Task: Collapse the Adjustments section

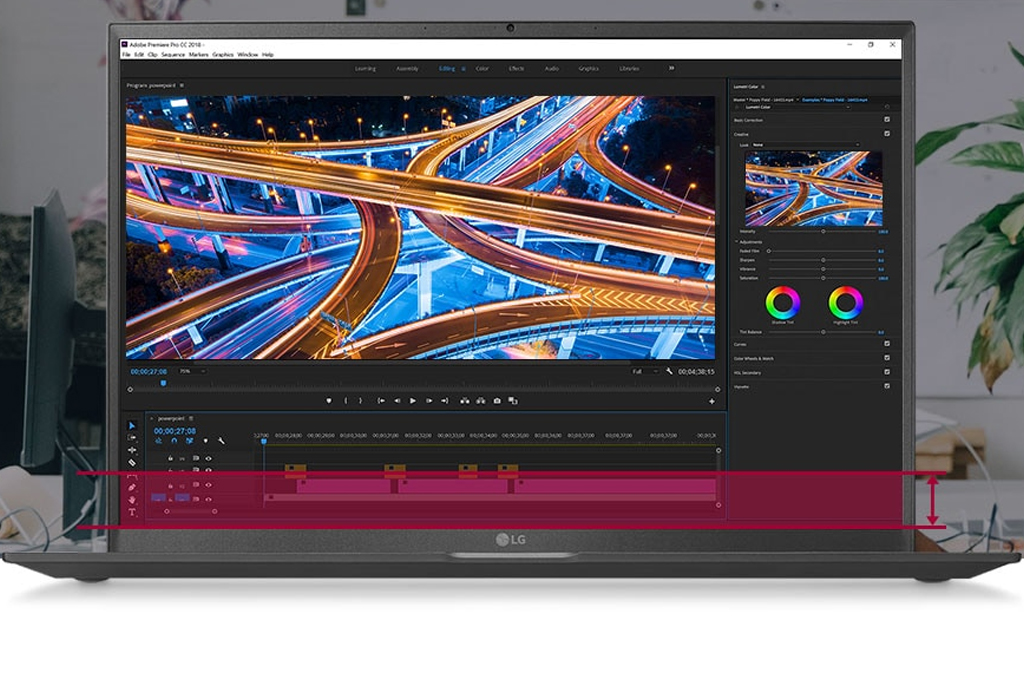Action: (x=736, y=242)
